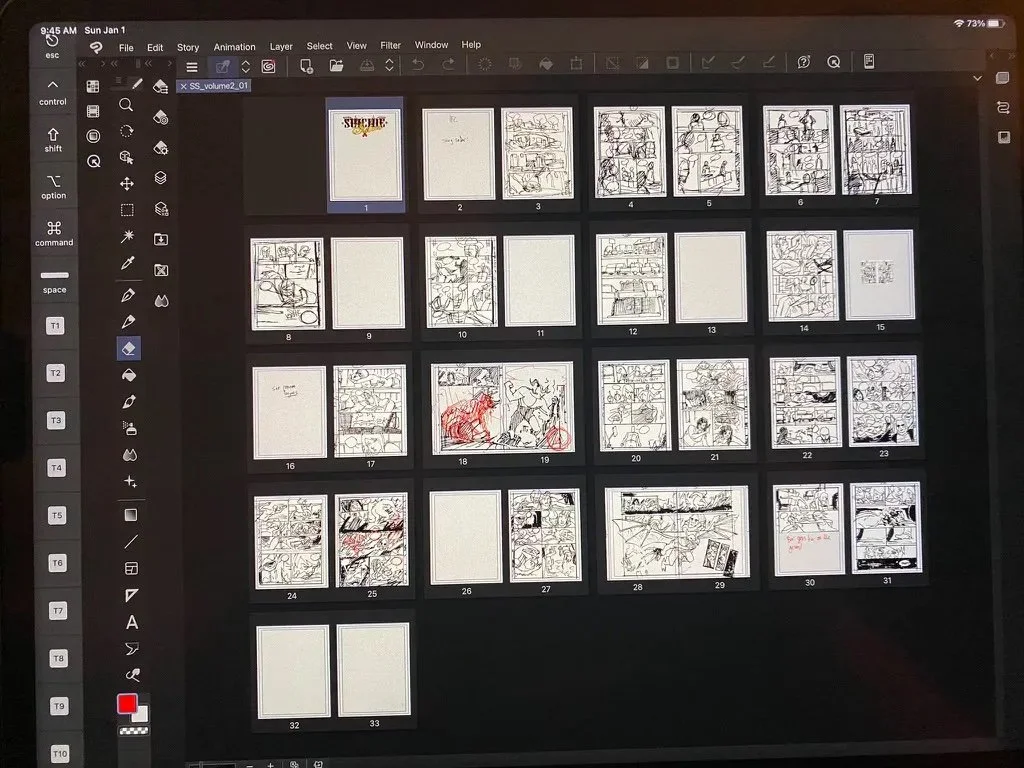Viewport: 1024px width, 768px height.
Task: Toggle the highlighted pen-edit button in command bar
Action: [x=223, y=67]
